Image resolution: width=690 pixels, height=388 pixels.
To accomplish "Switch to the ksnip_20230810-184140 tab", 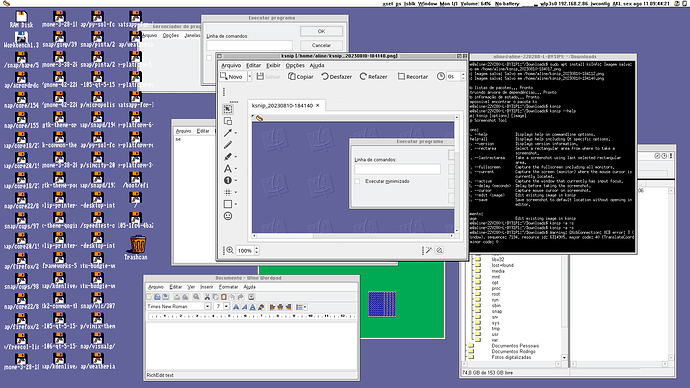I will 282,106.
